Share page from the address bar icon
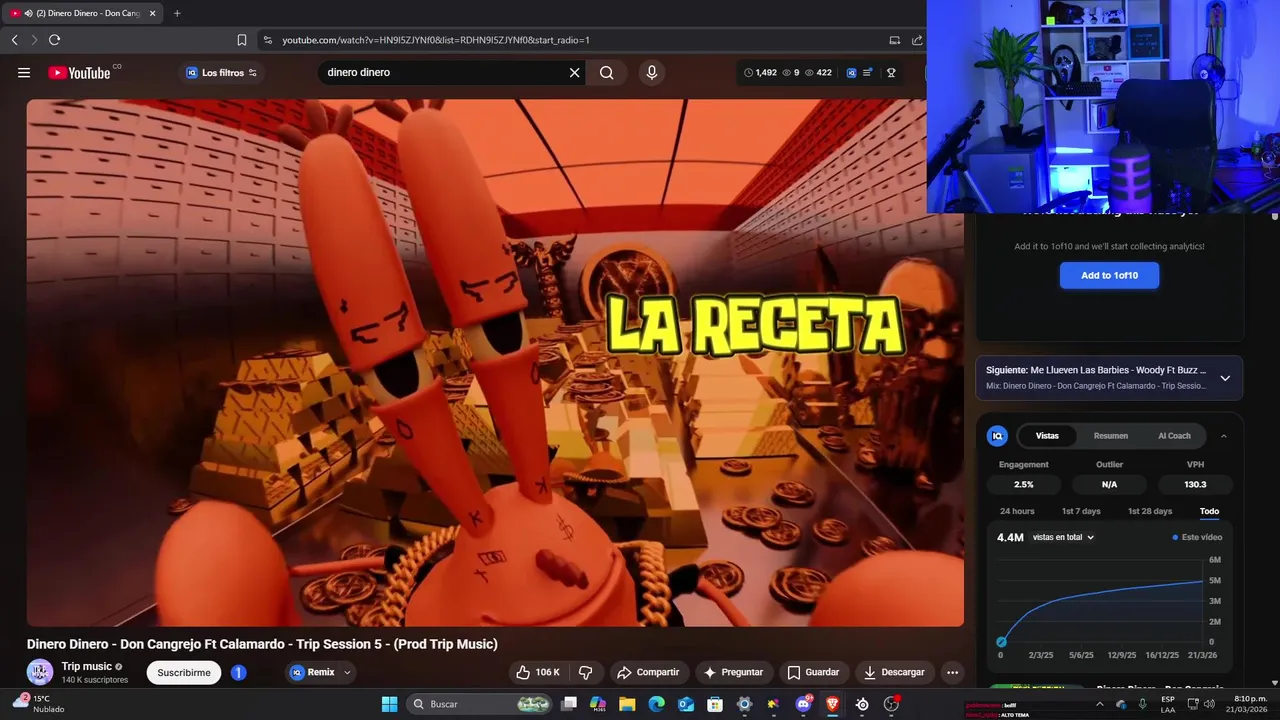 click(x=917, y=40)
